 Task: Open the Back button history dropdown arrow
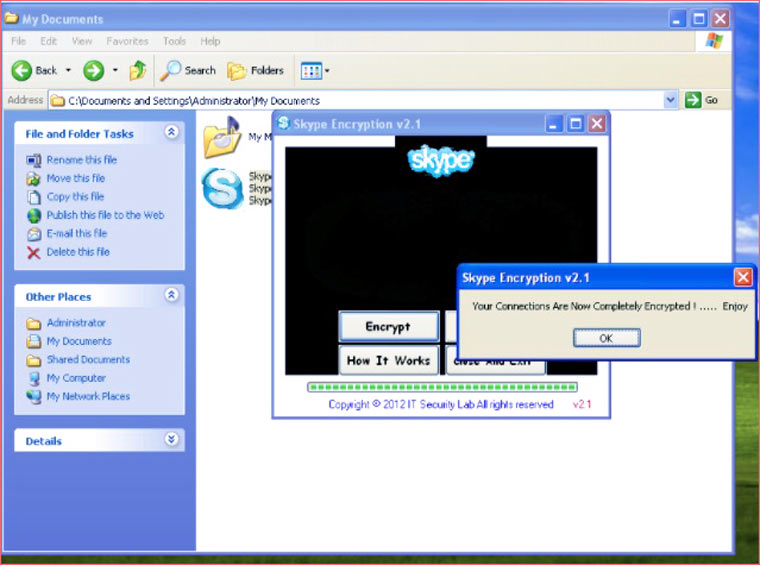(68, 71)
